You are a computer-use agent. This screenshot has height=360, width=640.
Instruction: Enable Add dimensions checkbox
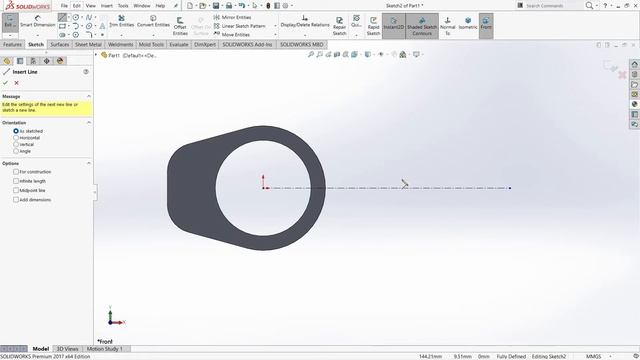pos(16,200)
